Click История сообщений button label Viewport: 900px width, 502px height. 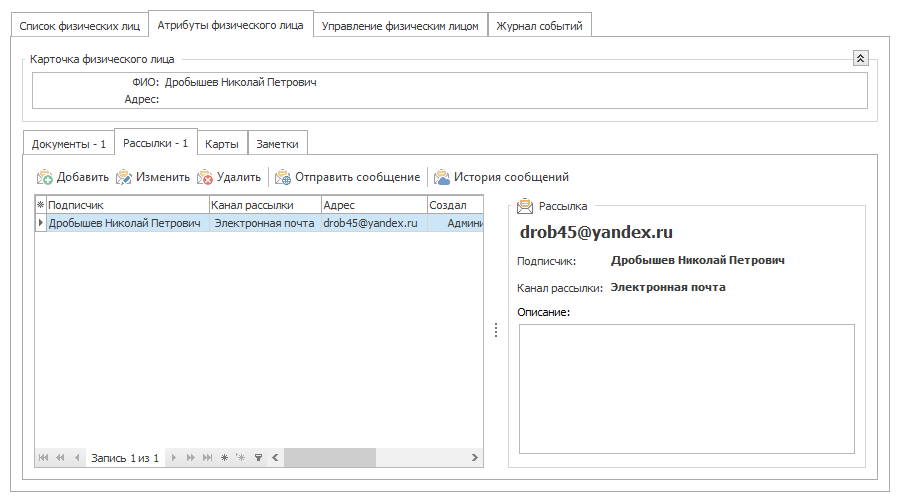(x=511, y=177)
